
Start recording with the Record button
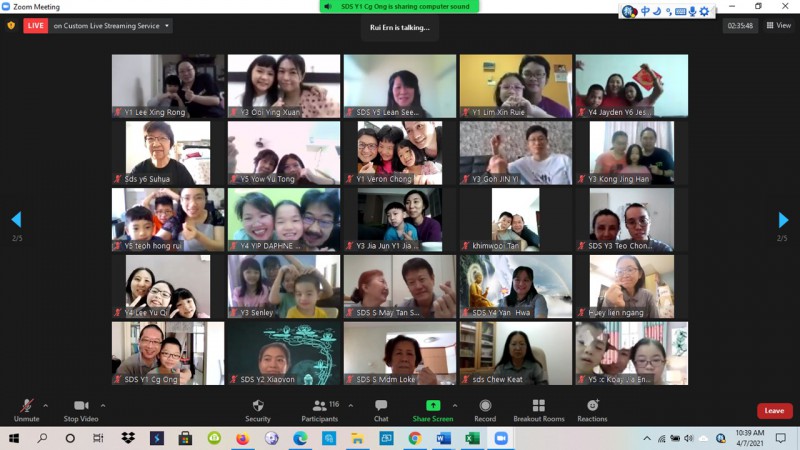pos(485,408)
